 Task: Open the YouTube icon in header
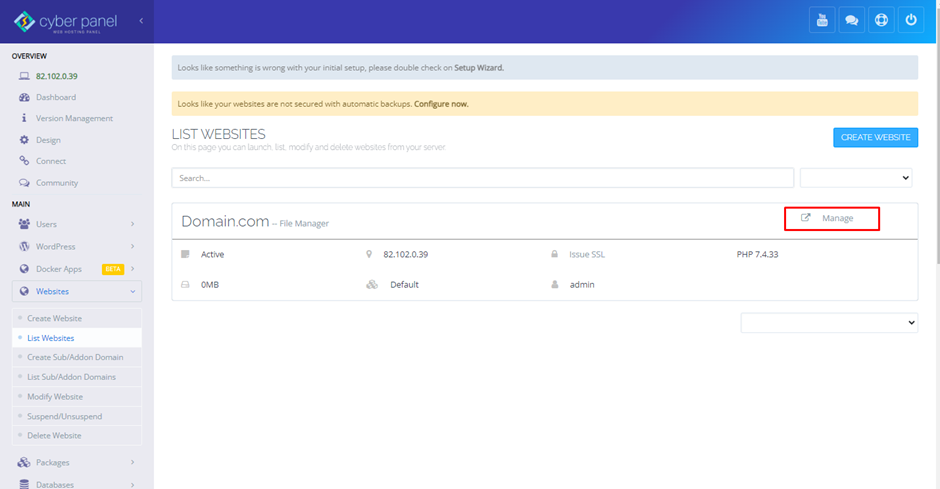[822, 20]
